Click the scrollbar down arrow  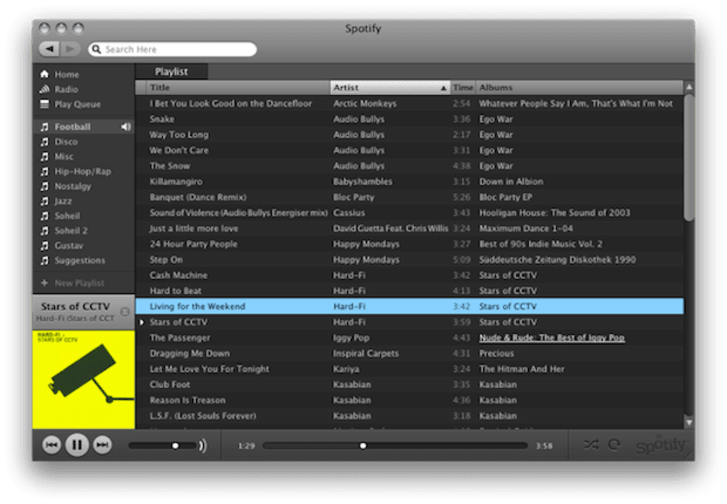(x=689, y=422)
